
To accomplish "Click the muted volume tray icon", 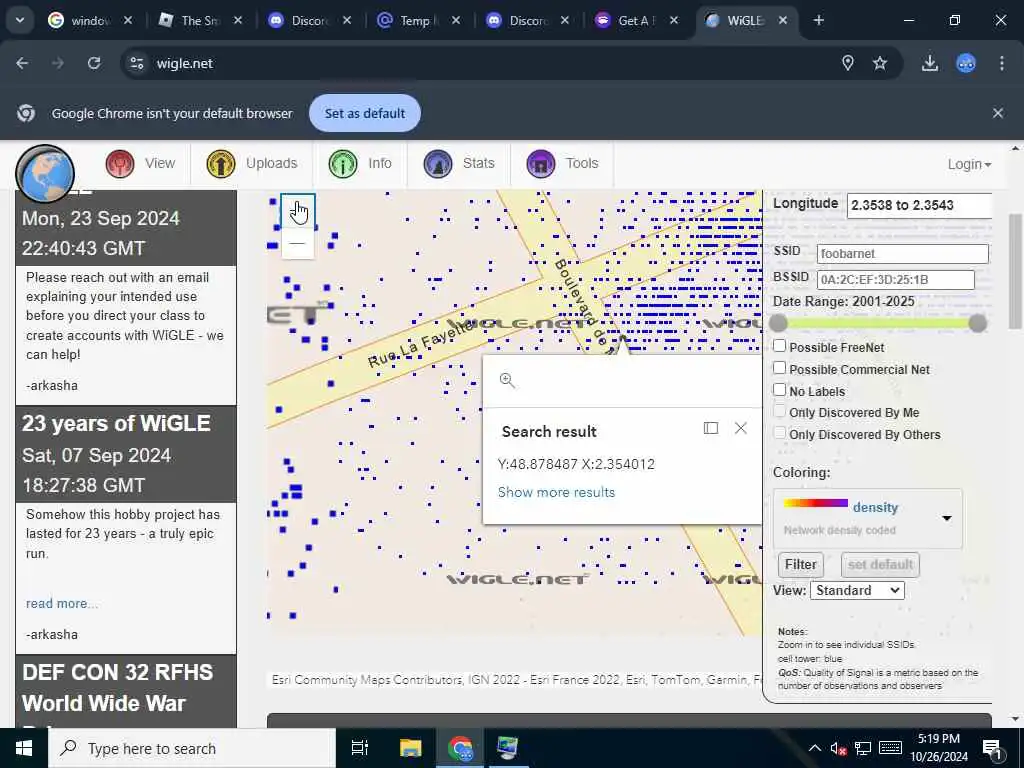I will (x=839, y=748).
